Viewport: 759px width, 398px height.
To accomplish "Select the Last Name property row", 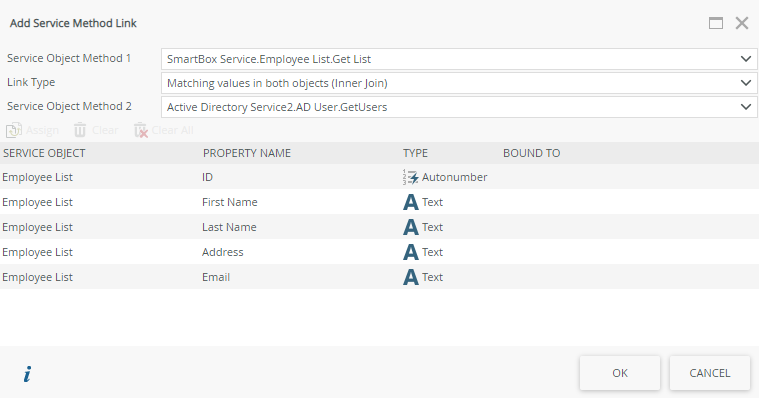I will click(380, 227).
